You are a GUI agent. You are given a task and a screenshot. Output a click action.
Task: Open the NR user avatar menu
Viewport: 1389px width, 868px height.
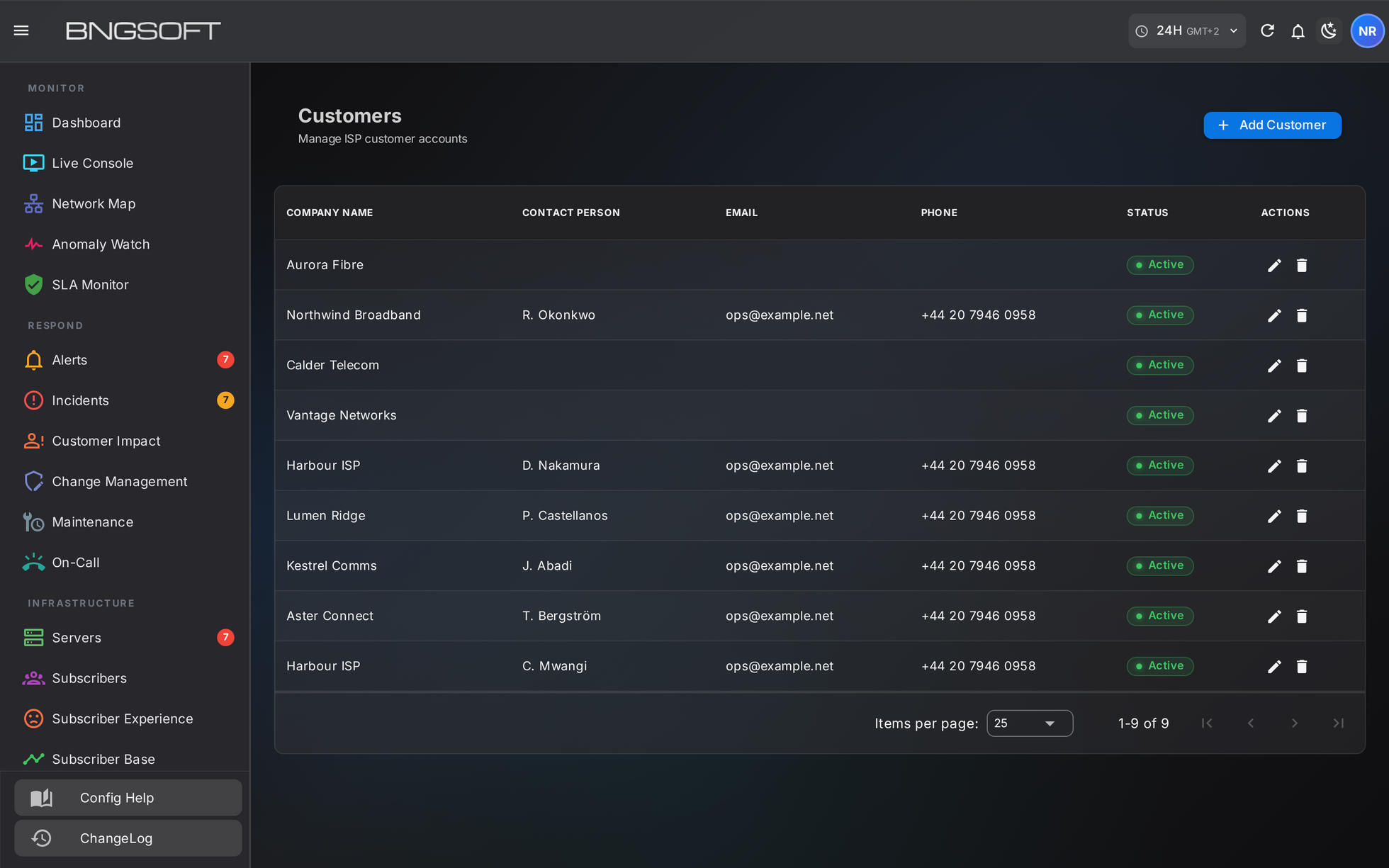pyautogui.click(x=1367, y=30)
